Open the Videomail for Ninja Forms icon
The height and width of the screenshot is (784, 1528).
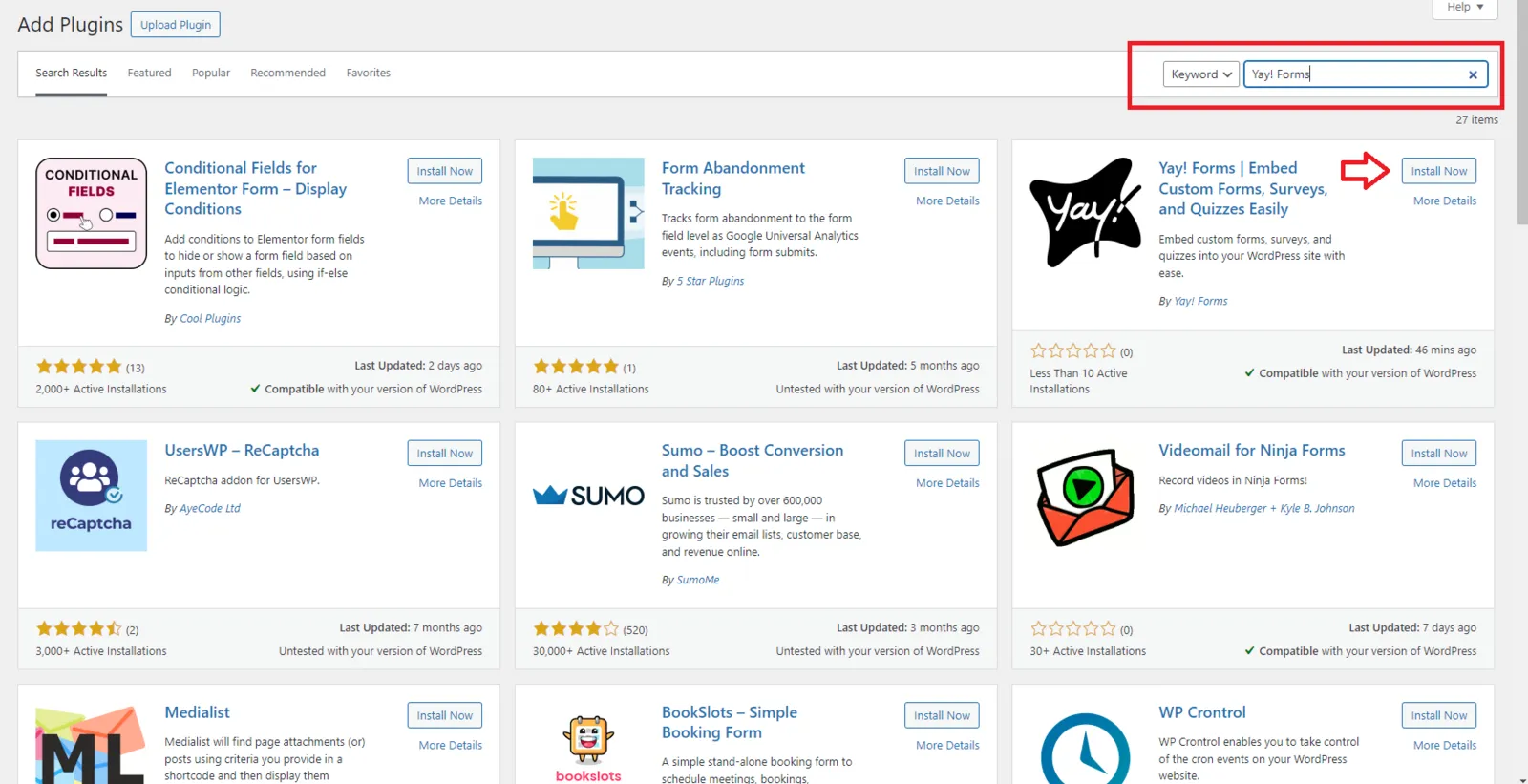point(1086,496)
